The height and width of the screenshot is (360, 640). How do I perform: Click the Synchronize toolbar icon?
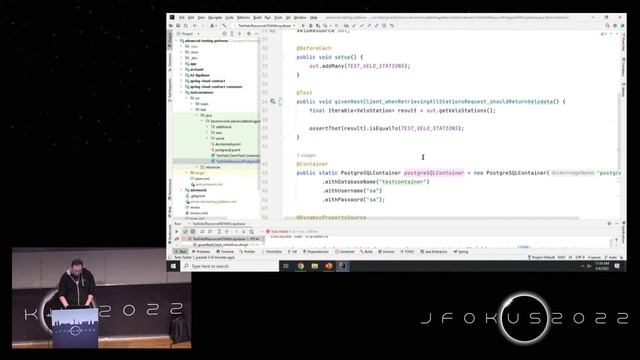(186, 26)
